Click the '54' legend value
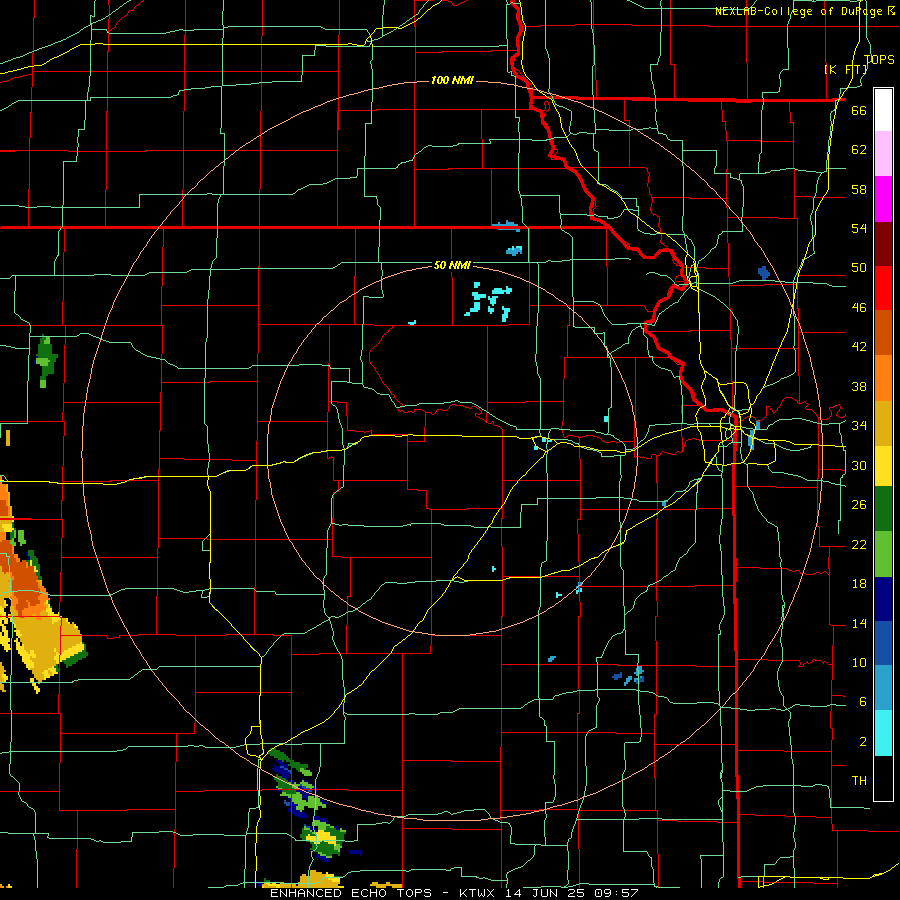The height and width of the screenshot is (900, 900). (x=859, y=228)
